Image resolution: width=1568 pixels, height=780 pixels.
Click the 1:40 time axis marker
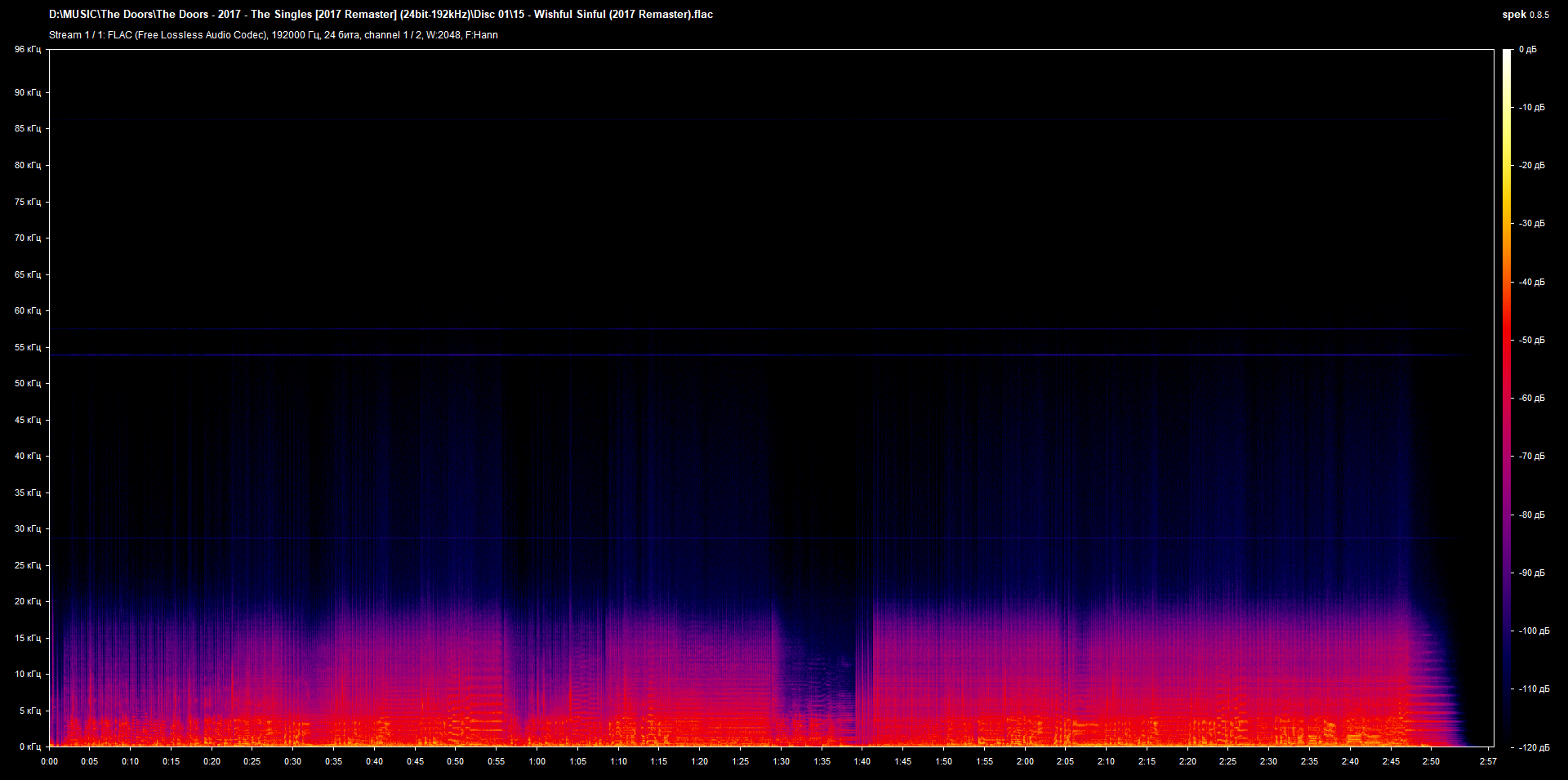862,761
